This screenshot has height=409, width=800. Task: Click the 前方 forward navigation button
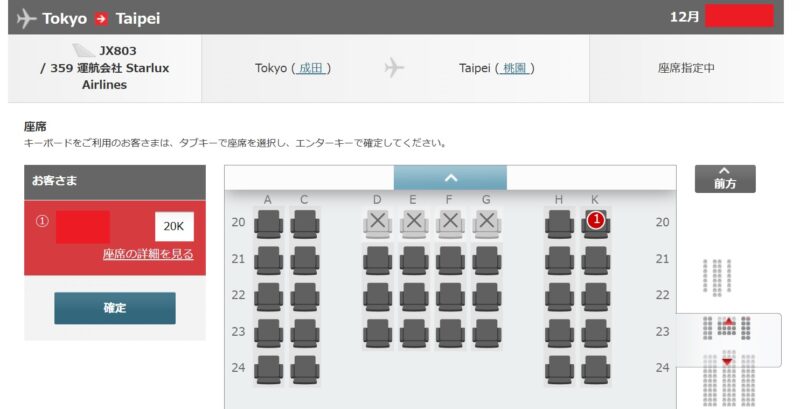tap(725, 179)
